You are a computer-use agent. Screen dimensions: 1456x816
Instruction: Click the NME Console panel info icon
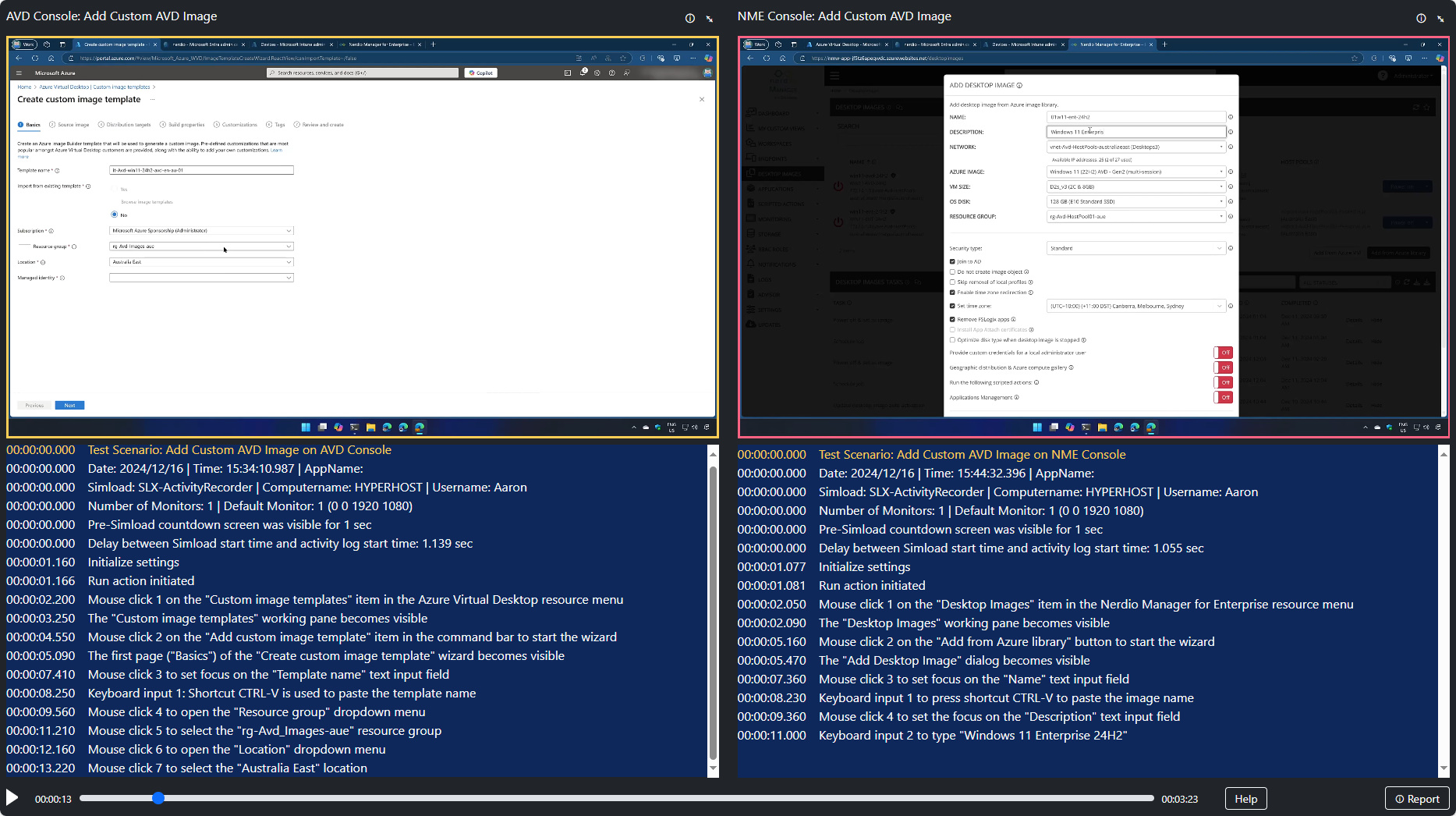(1421, 18)
